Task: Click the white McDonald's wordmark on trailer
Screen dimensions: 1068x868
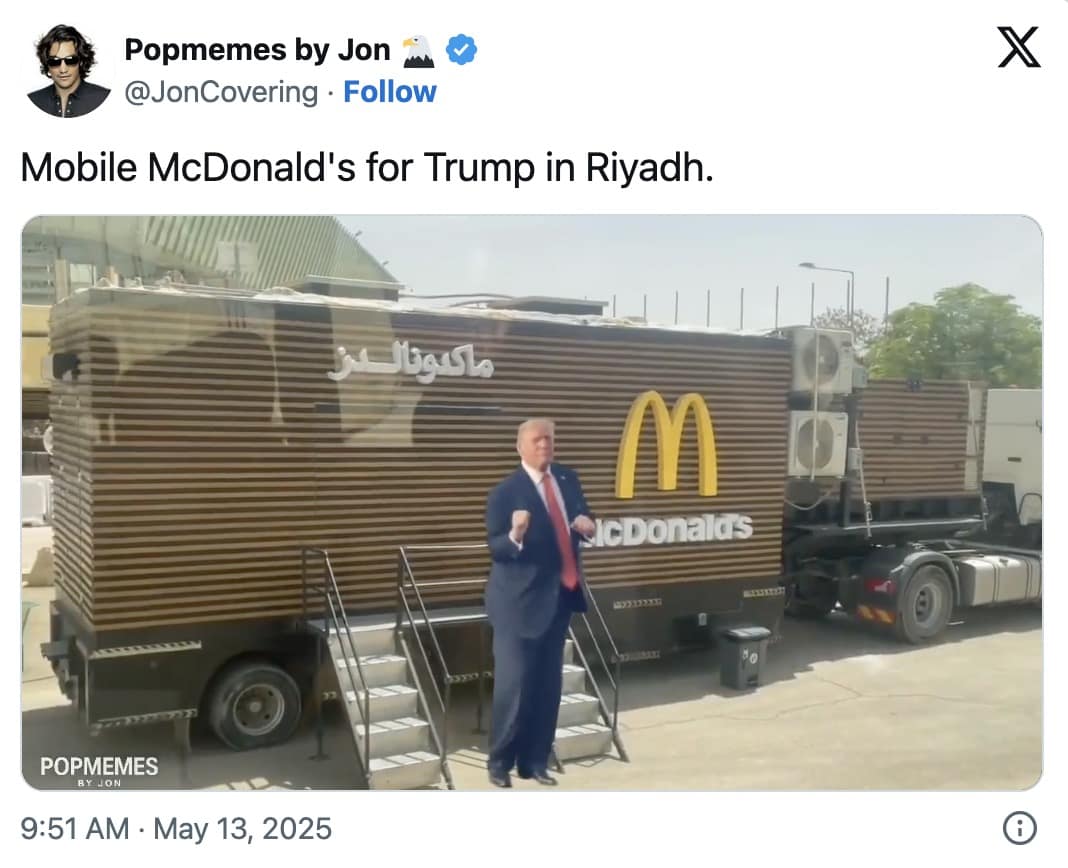Action: [x=668, y=529]
